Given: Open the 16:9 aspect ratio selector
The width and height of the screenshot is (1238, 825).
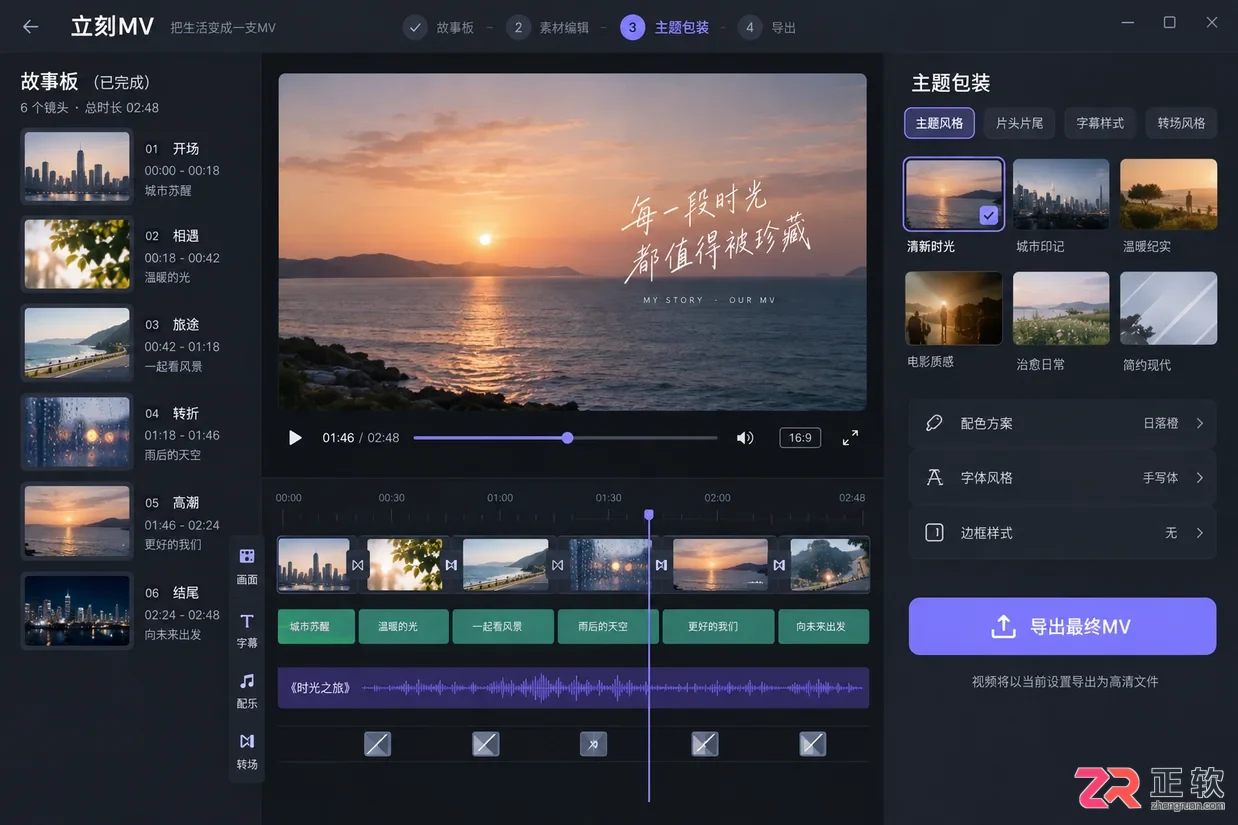Looking at the screenshot, I should [800, 438].
